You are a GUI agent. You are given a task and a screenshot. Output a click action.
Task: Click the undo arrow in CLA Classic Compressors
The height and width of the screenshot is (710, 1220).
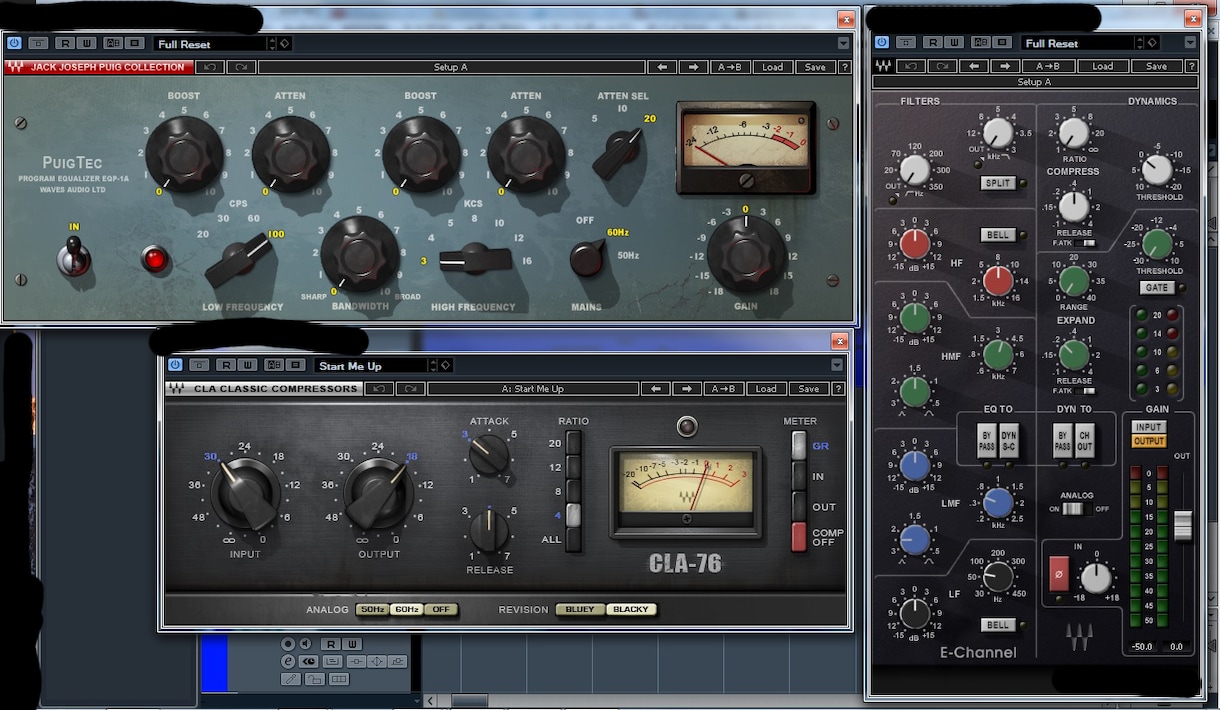[x=378, y=389]
